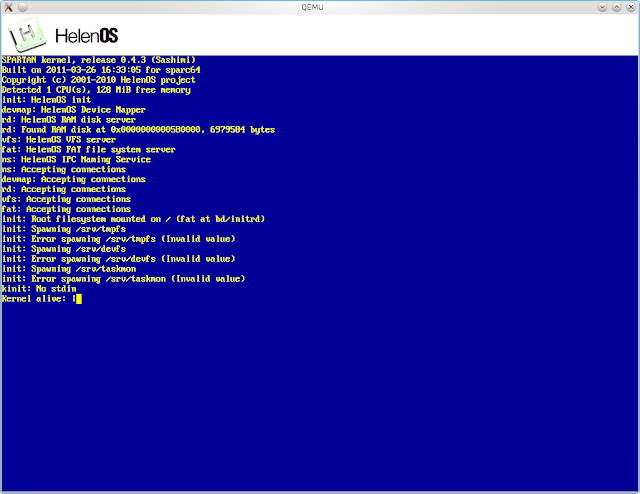The image size is (640, 494).
Task: Click the Copyright 2001-2010 HelenOS project line
Action: 98,80
